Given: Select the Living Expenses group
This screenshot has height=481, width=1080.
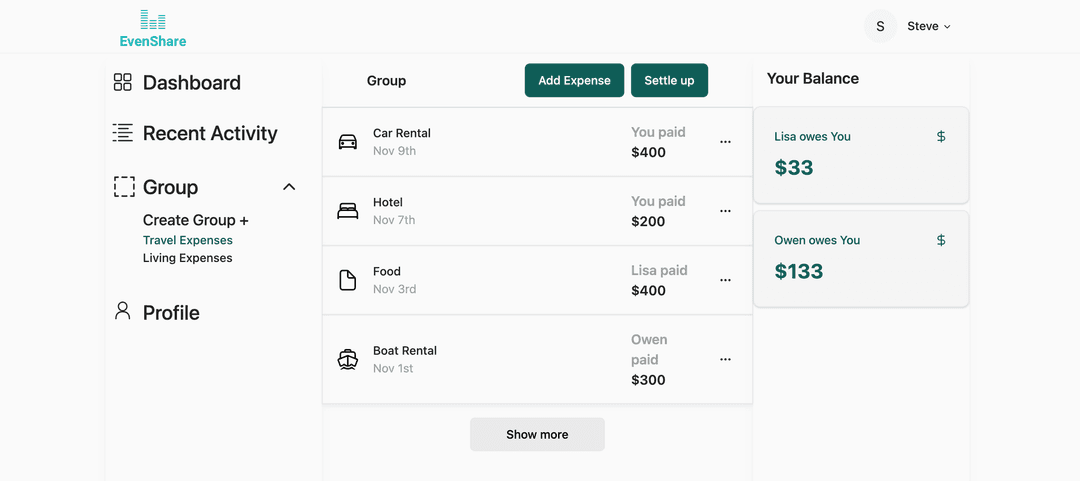Looking at the screenshot, I should click(x=187, y=258).
